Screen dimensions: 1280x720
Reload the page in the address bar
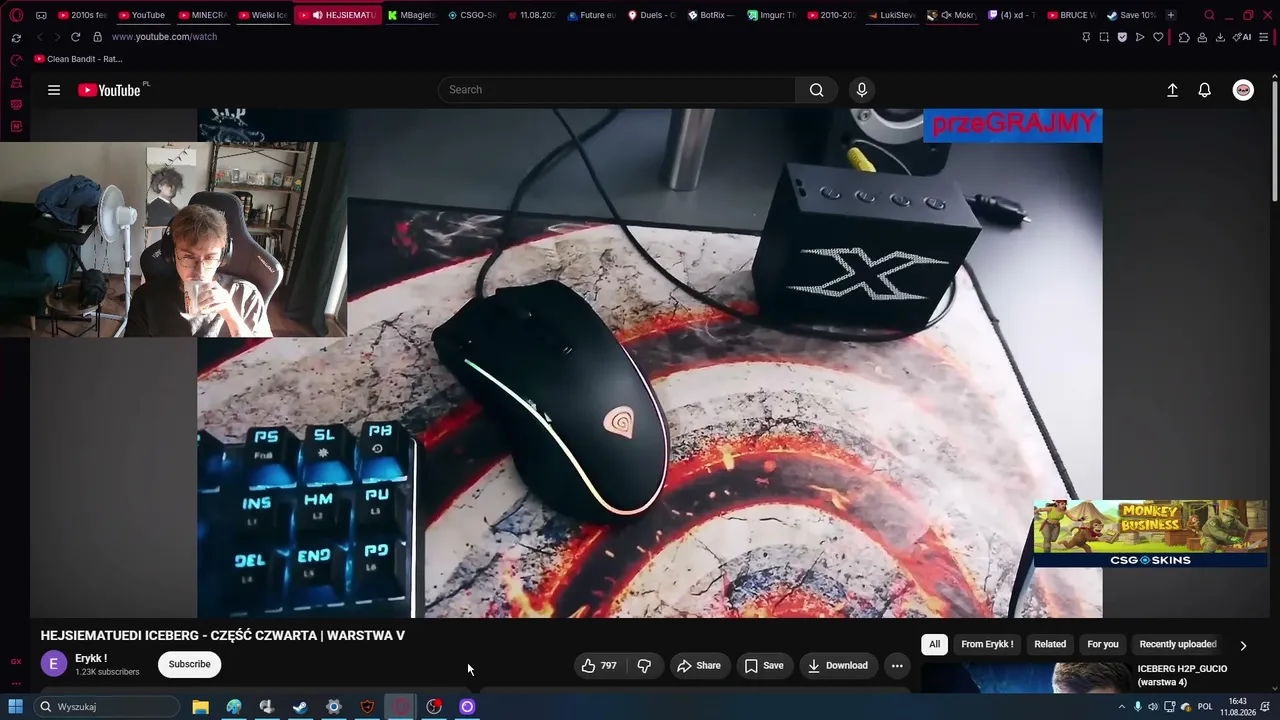tap(75, 37)
